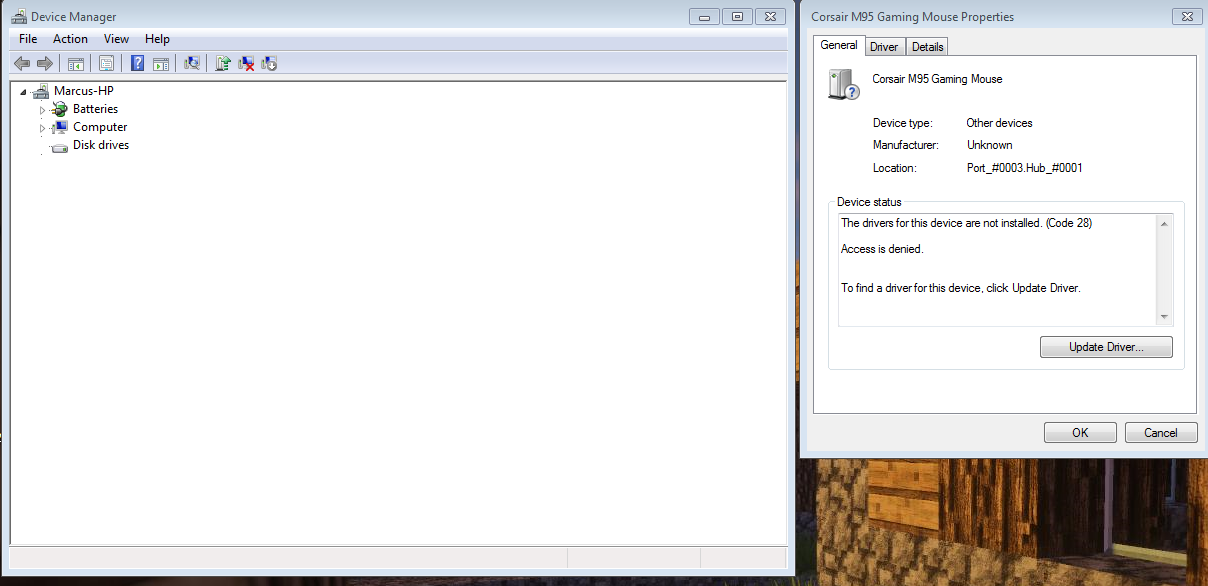Click Cancel in the Properties dialog

click(x=1161, y=433)
